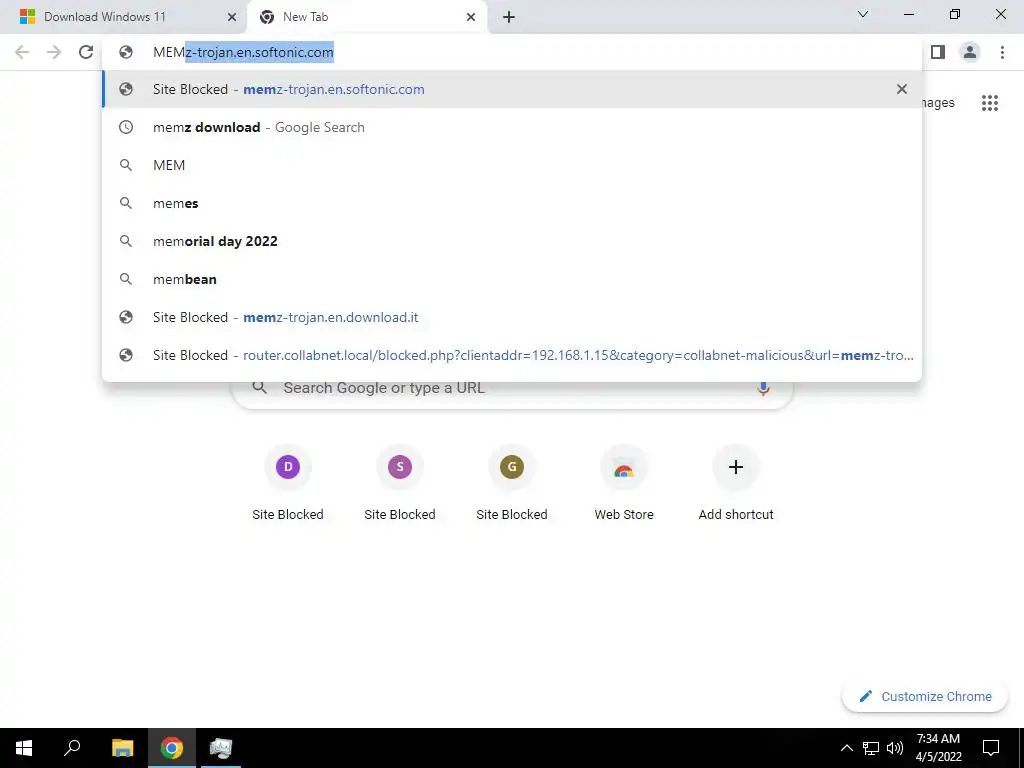
Task: Click the Google voice search microphone
Action: tap(763, 388)
